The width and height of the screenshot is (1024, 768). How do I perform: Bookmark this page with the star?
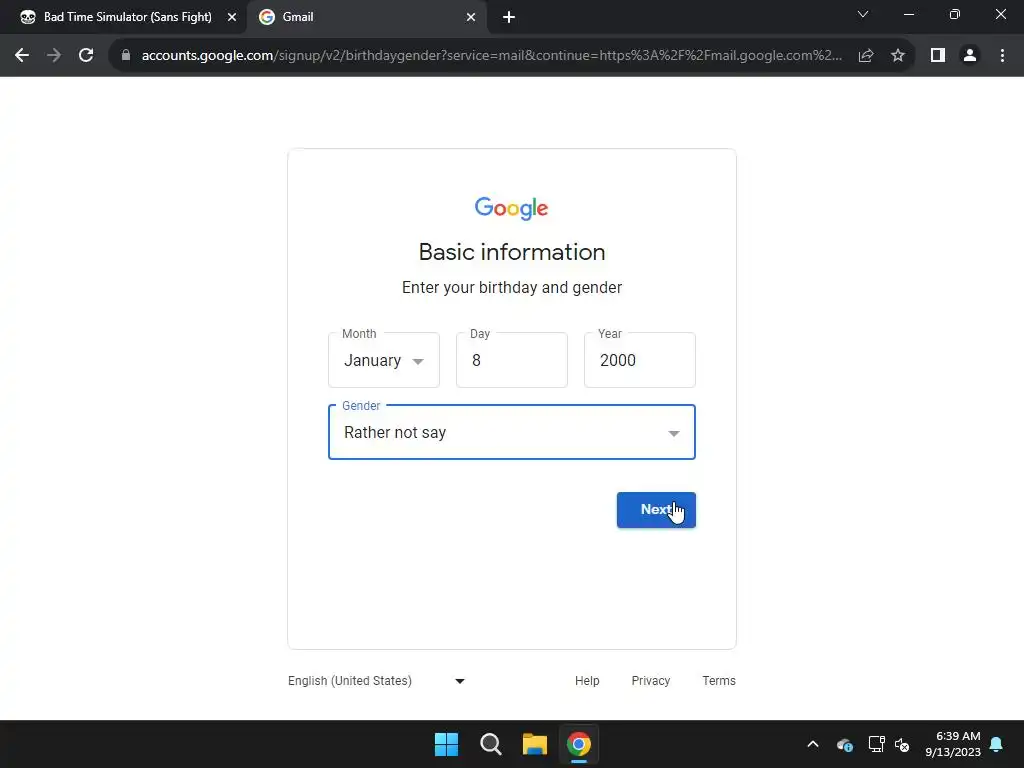[898, 56]
